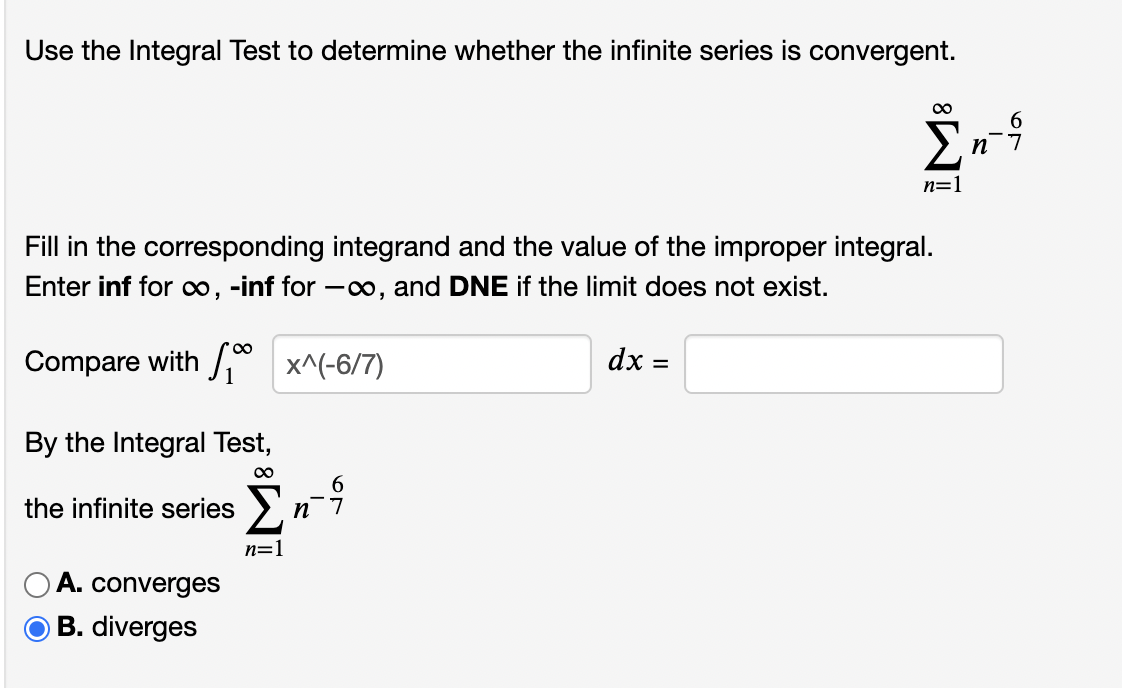Click the "B. diverges" answer label
The image size is (1122, 688).
[127, 628]
